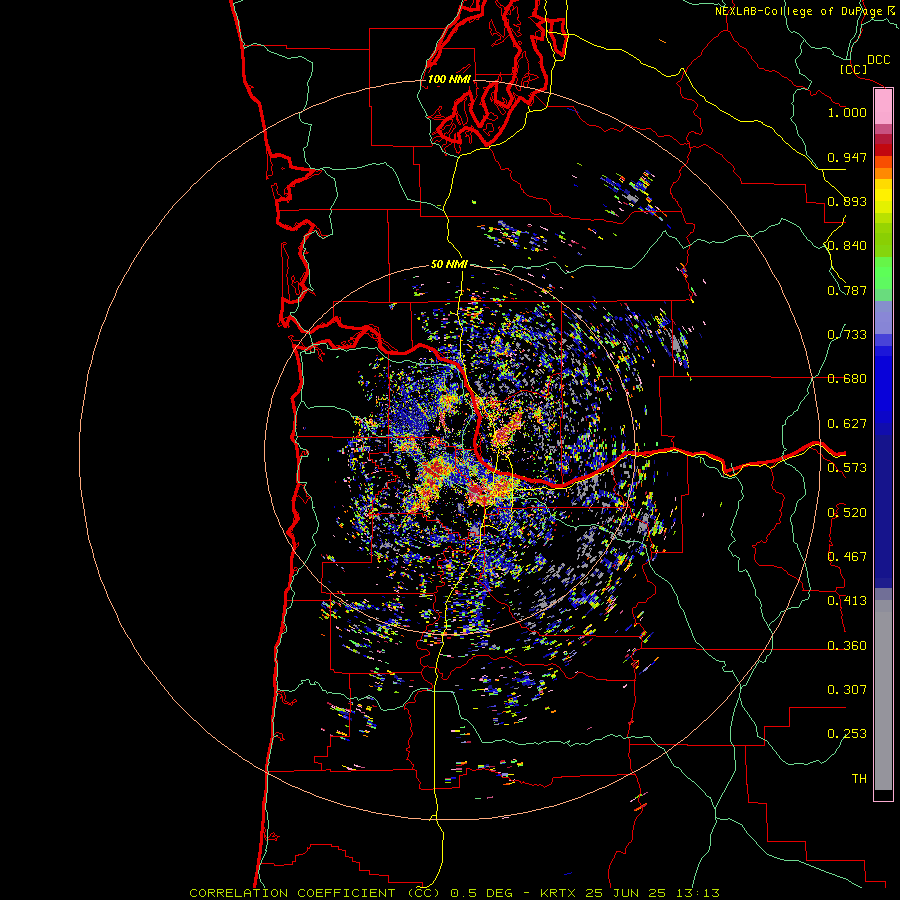Click the 0.733 color scale value

tap(847, 335)
